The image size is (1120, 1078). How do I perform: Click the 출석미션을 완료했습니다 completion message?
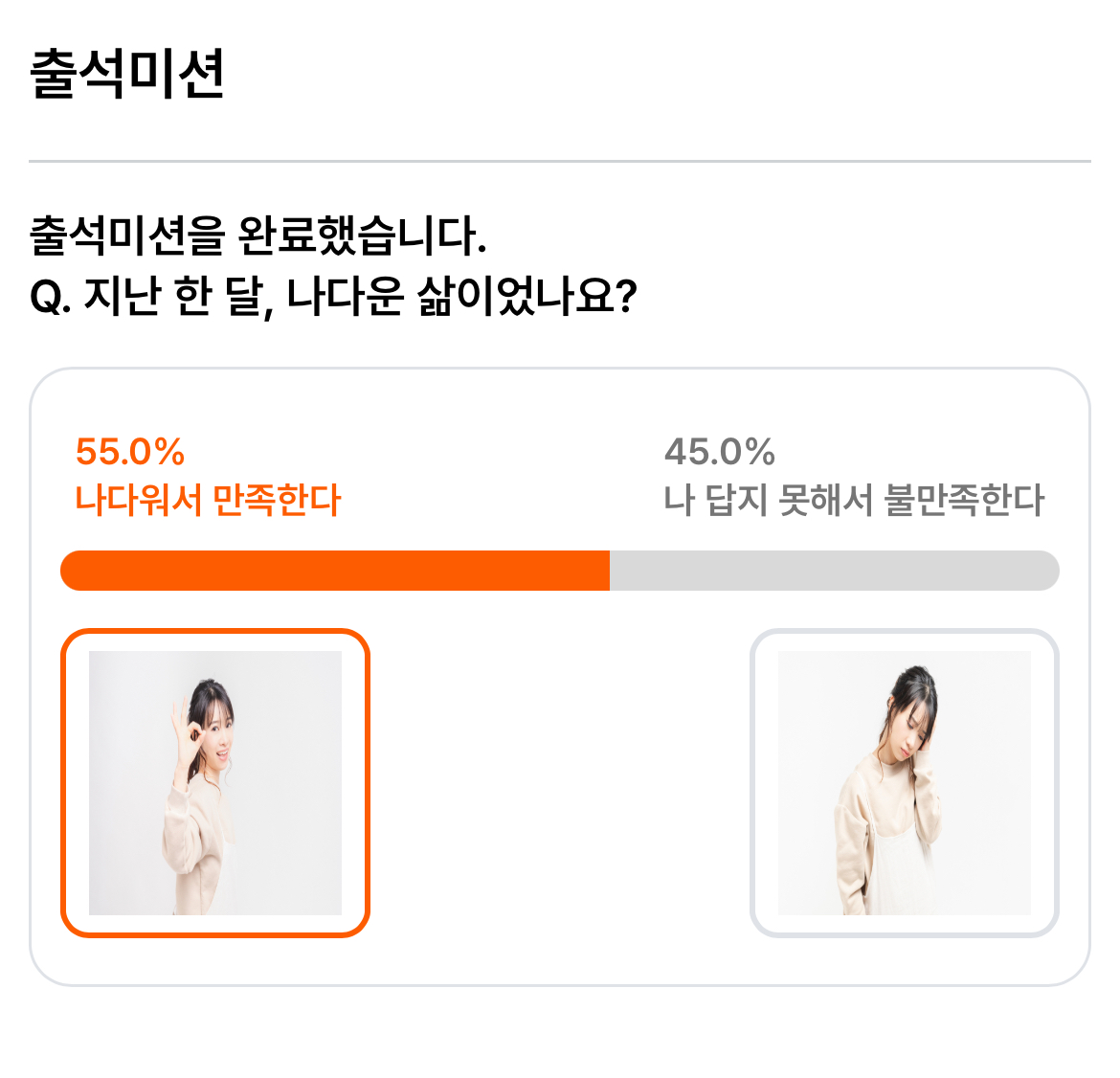pos(258,235)
